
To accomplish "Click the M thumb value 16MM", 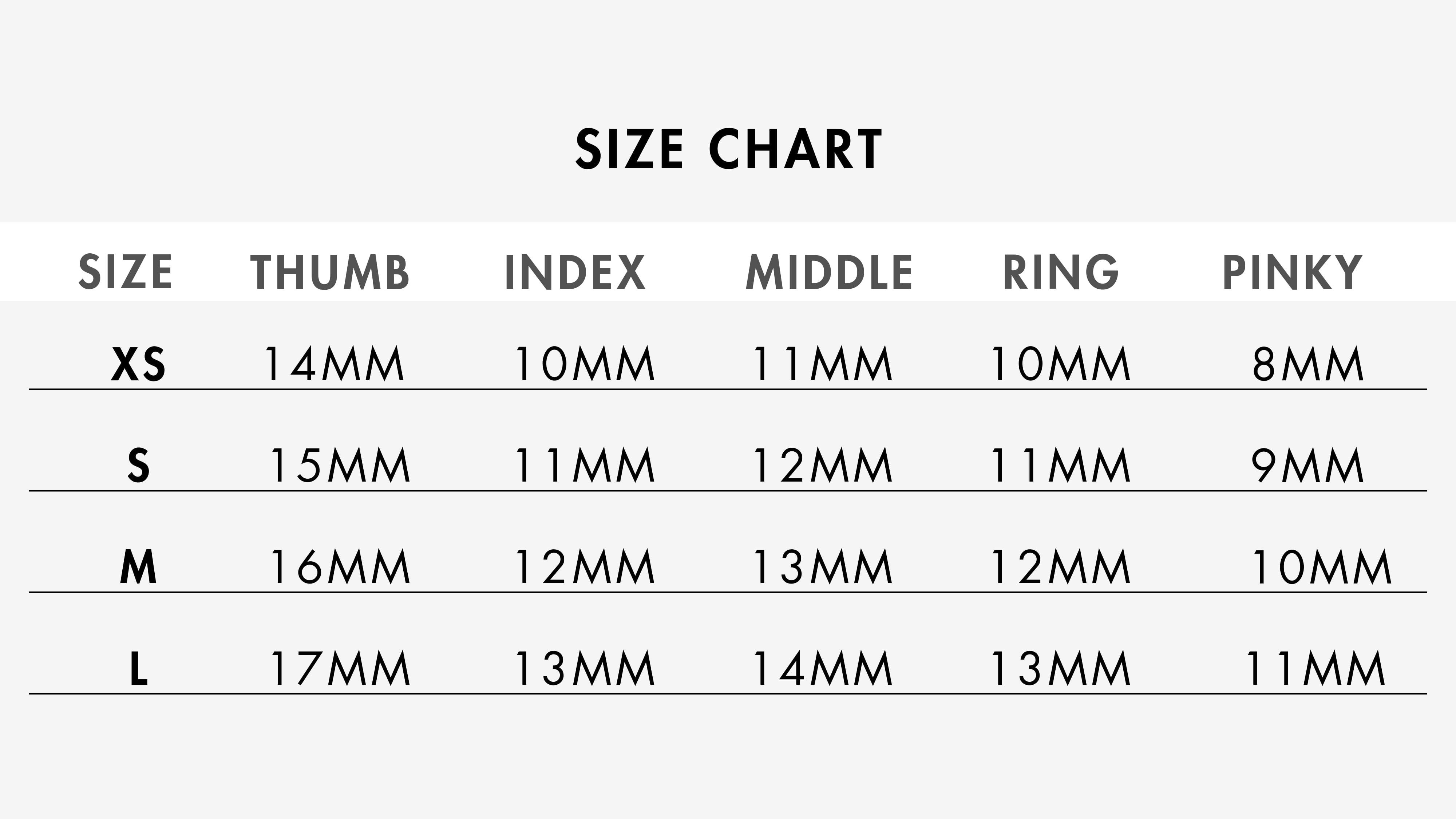I will tap(340, 567).
